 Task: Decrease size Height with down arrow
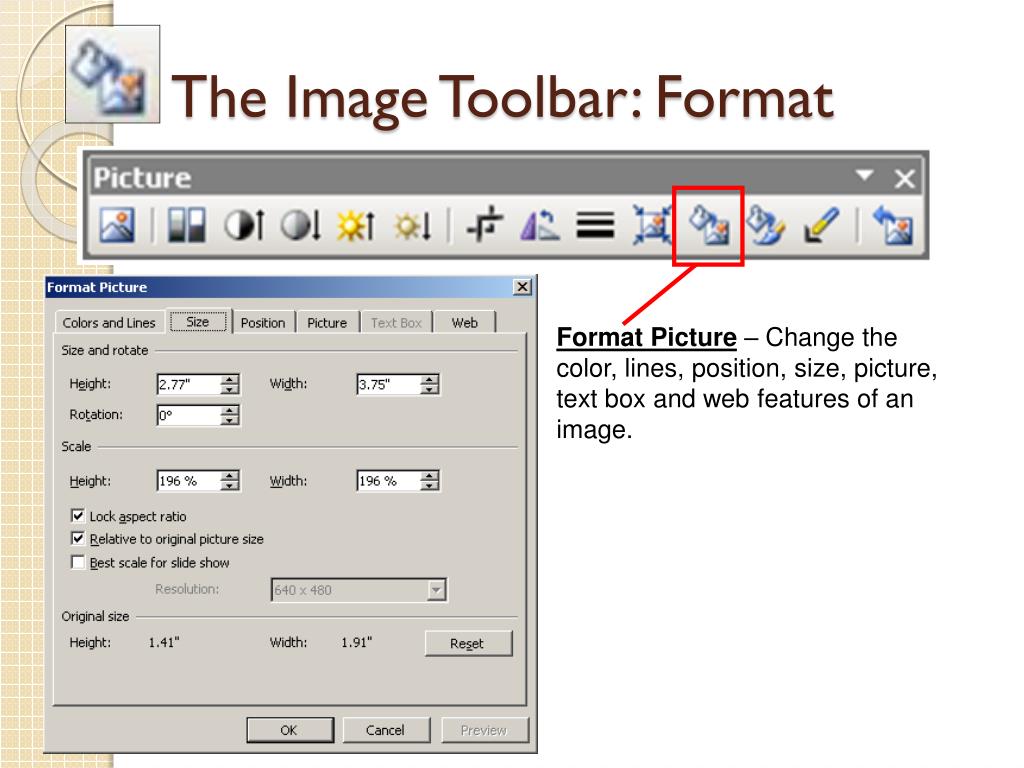coord(230,389)
